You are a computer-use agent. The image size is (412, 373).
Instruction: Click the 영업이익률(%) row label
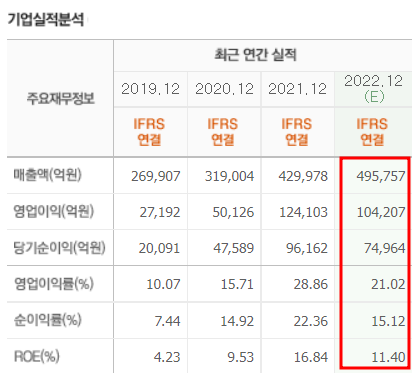pos(54,284)
